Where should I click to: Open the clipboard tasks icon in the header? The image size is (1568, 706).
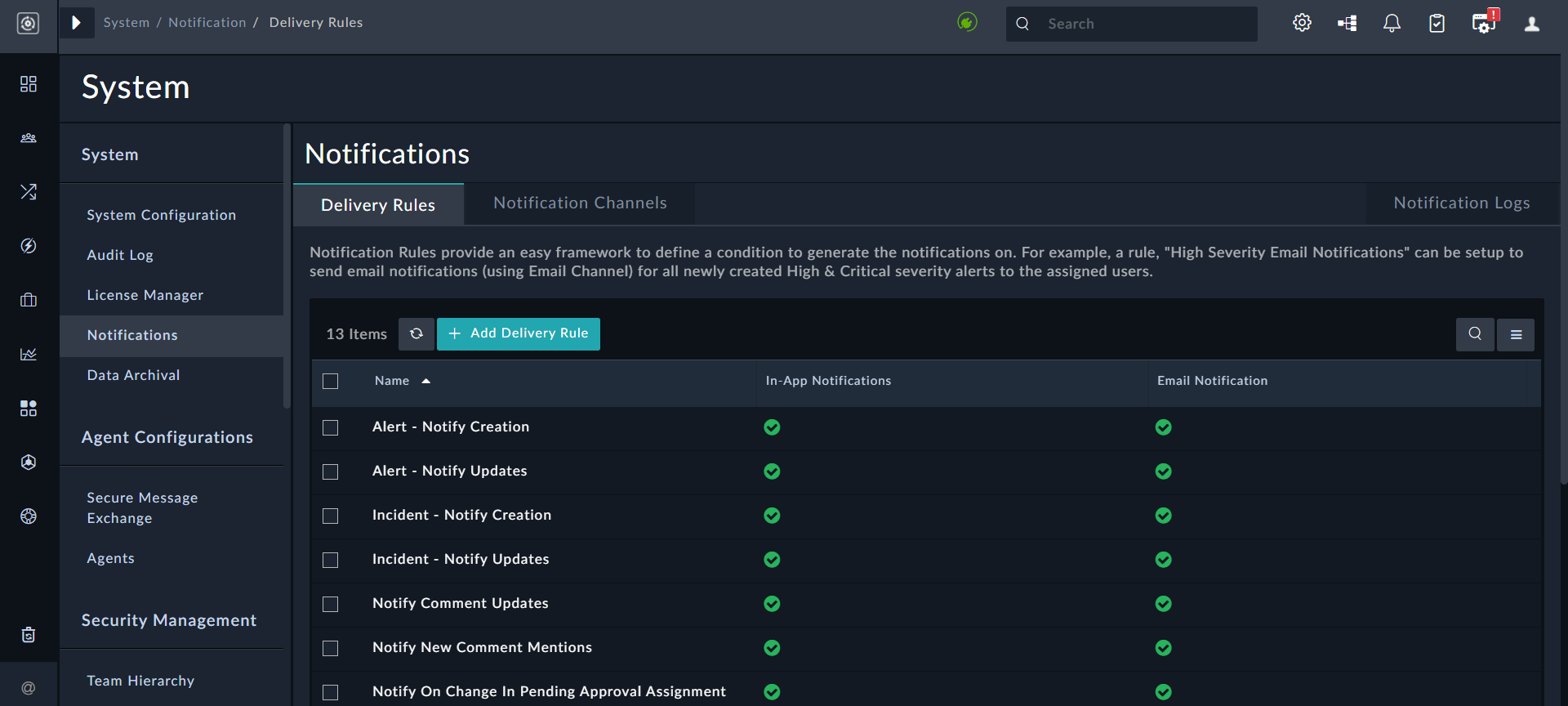coord(1437,24)
